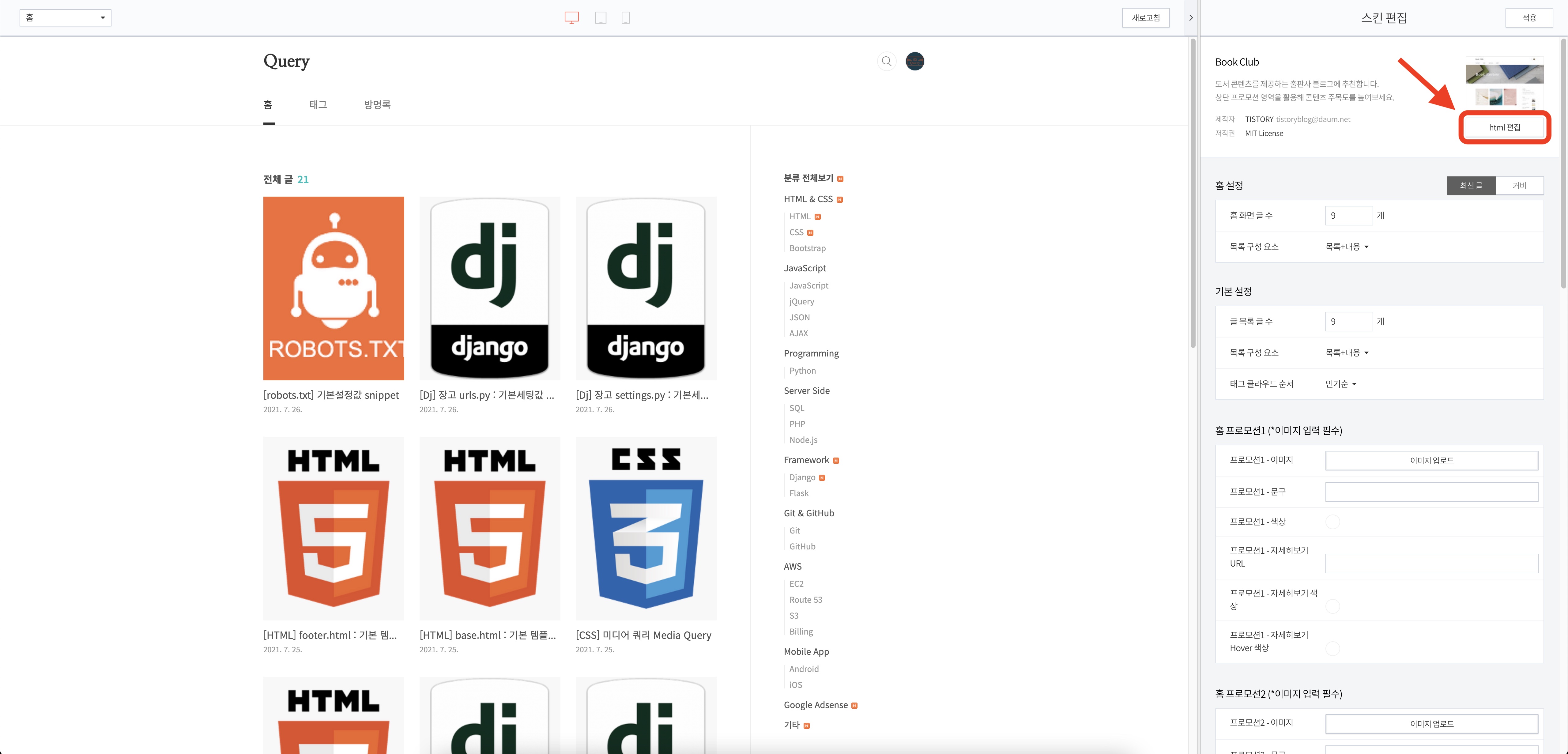Screen dimensions: 1568x754
Task: Click the 적용 button
Action: 1529,18
